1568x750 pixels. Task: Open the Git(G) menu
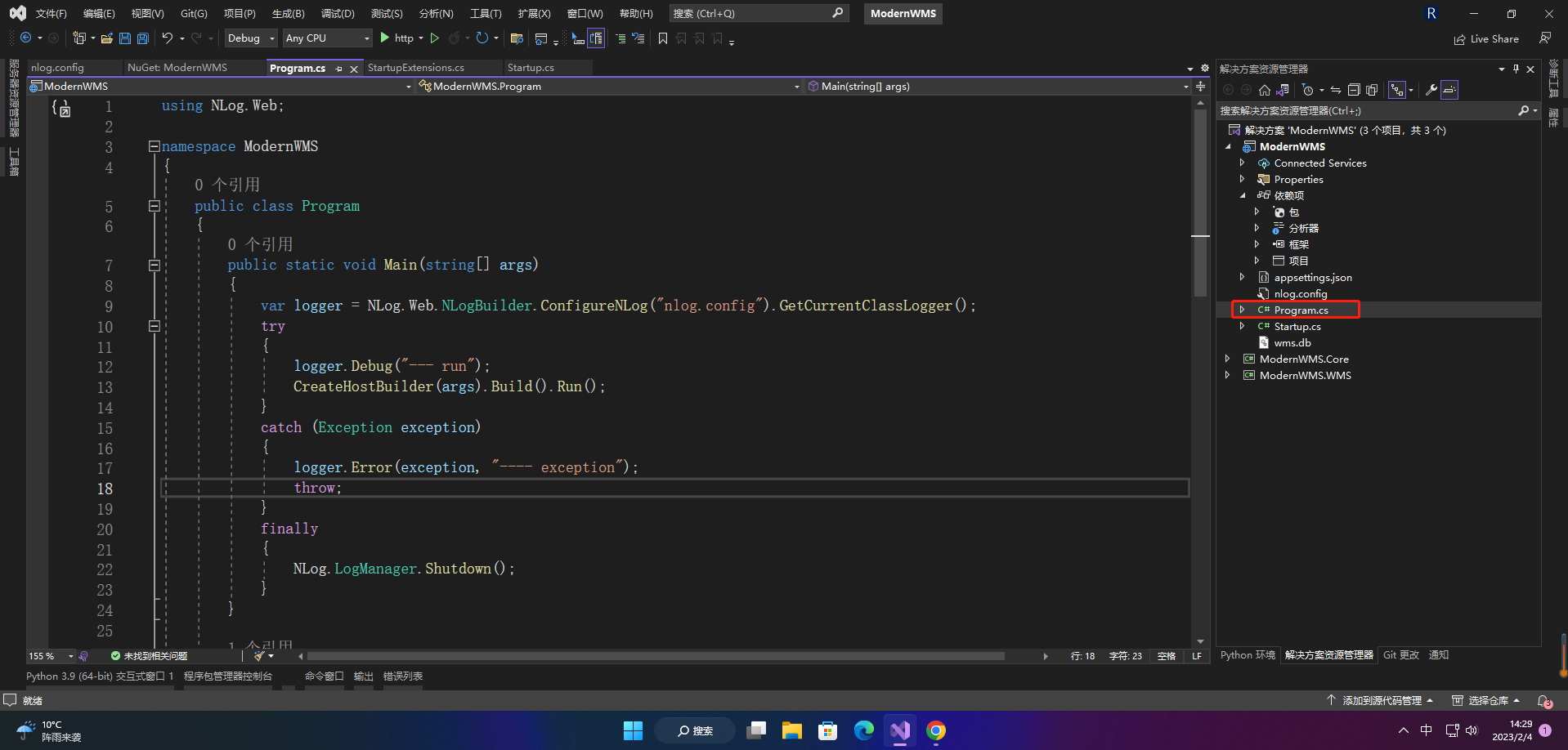(x=194, y=14)
